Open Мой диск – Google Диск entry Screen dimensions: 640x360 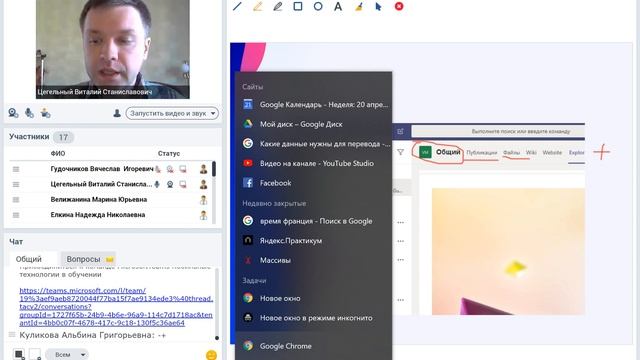pyautogui.click(x=314, y=124)
